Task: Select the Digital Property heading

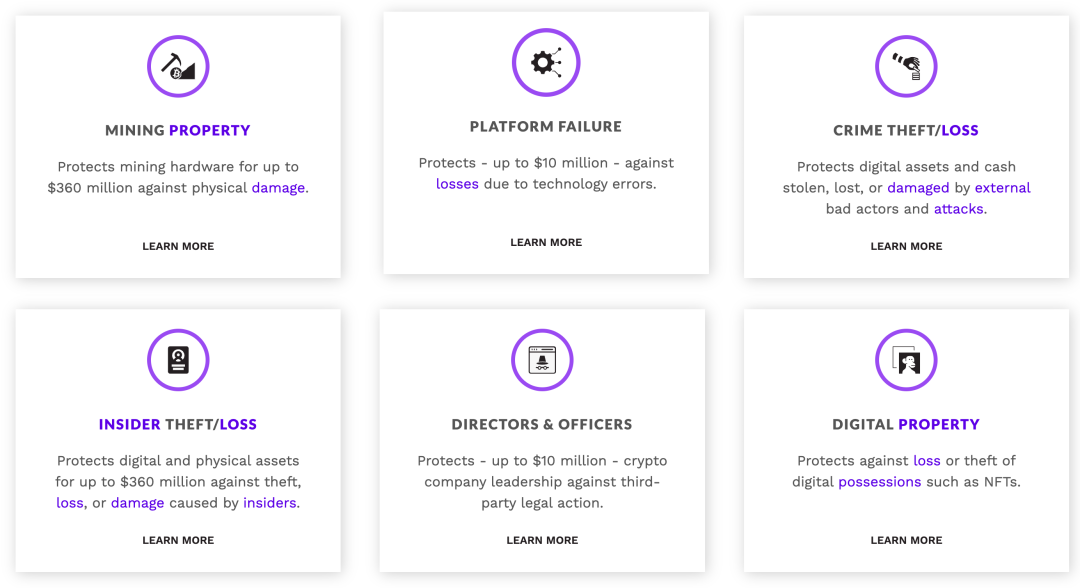Action: (x=906, y=424)
